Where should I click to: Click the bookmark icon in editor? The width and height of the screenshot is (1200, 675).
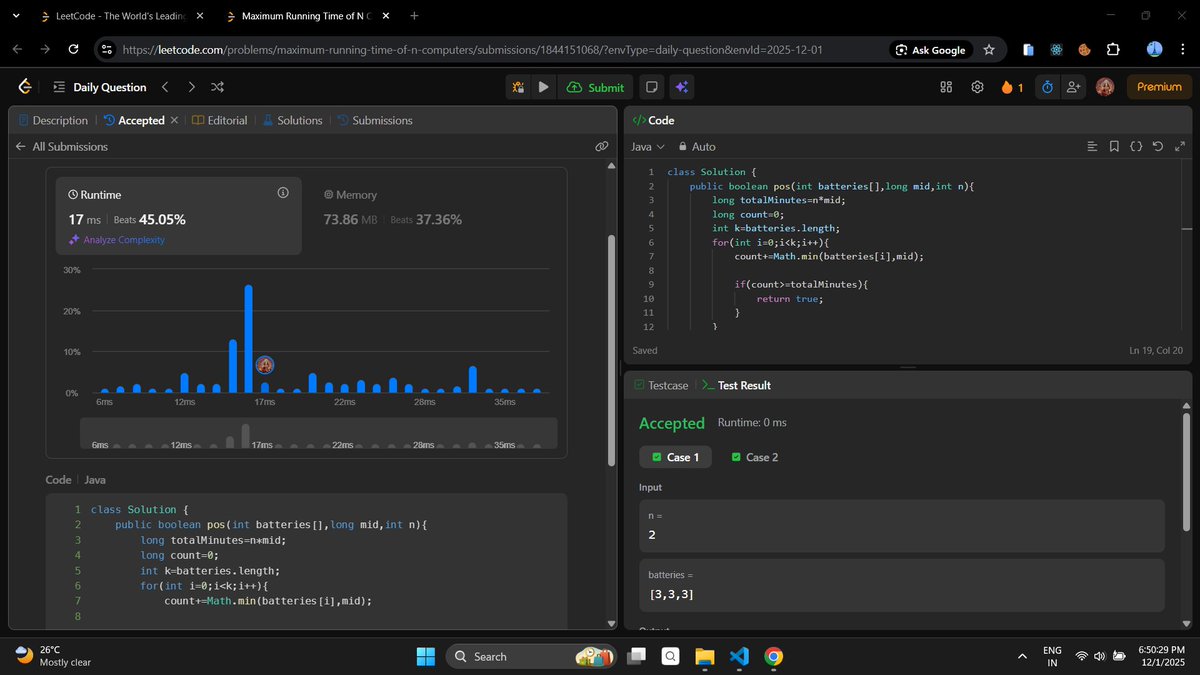pyautogui.click(x=1114, y=146)
